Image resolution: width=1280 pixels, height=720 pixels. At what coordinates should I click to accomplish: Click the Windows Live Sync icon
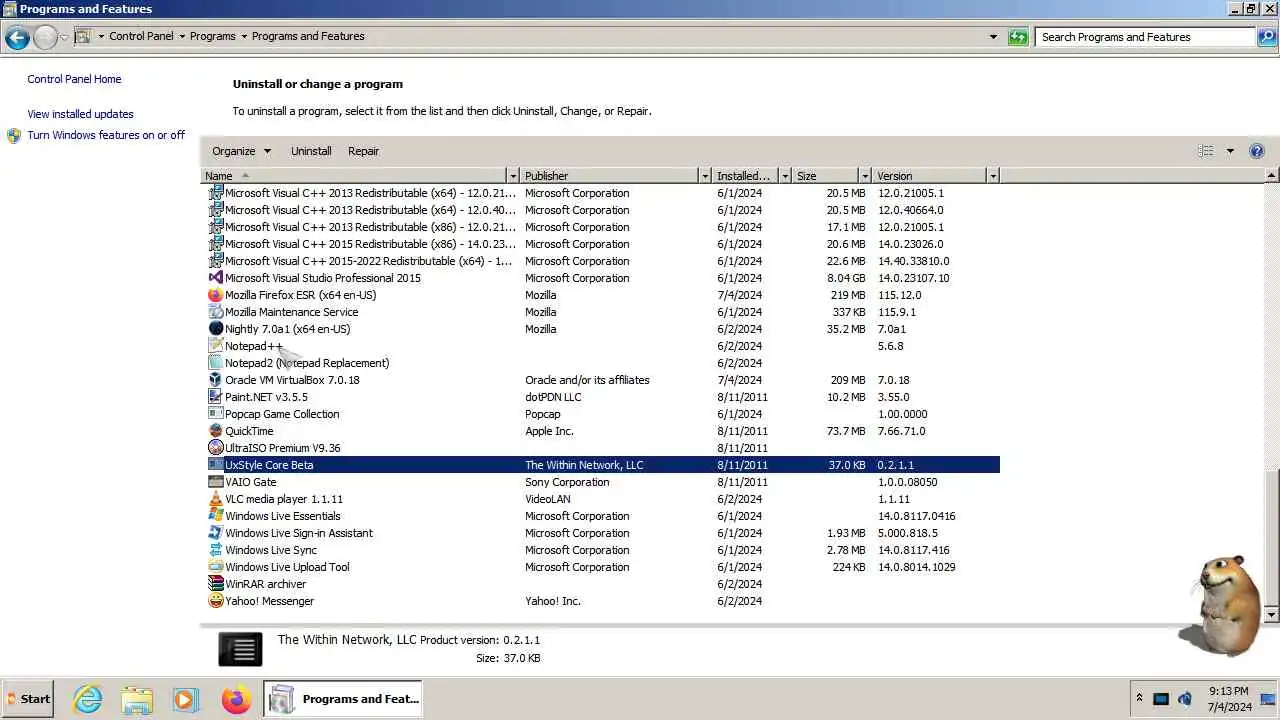pyautogui.click(x=215, y=550)
